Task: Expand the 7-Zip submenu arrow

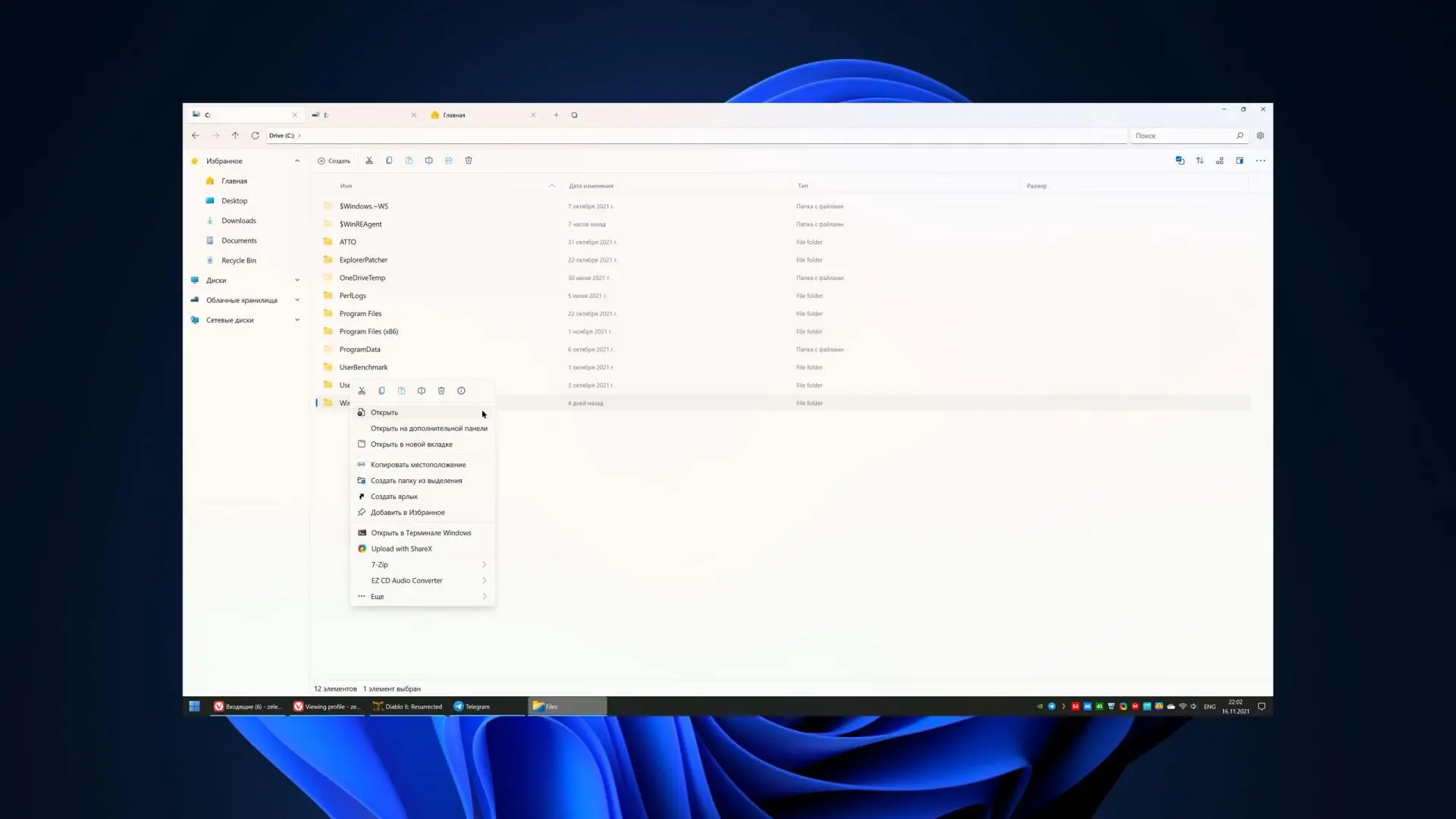Action: tap(484, 565)
